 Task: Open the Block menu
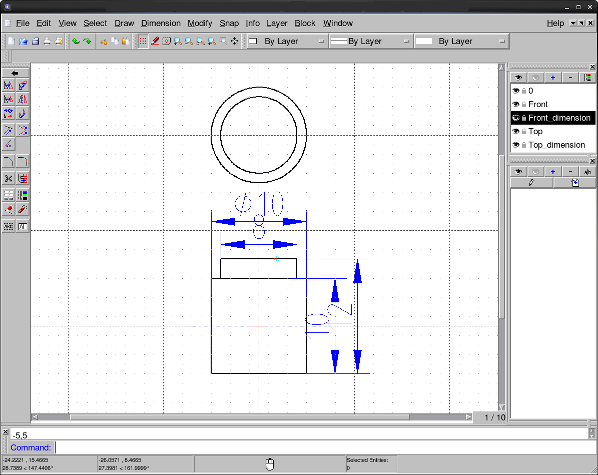point(305,23)
